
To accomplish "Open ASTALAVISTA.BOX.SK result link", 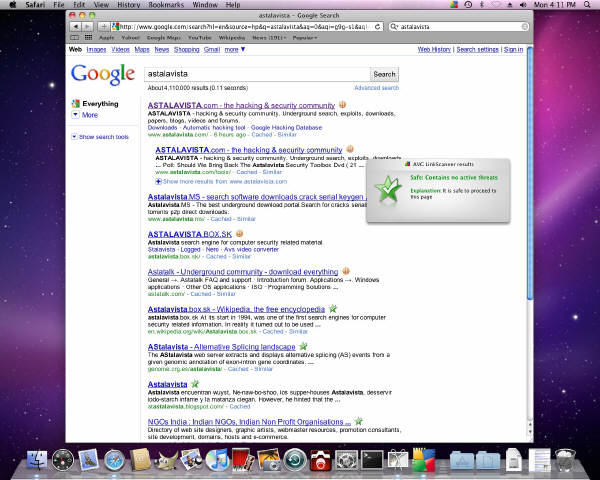I will click(190, 234).
